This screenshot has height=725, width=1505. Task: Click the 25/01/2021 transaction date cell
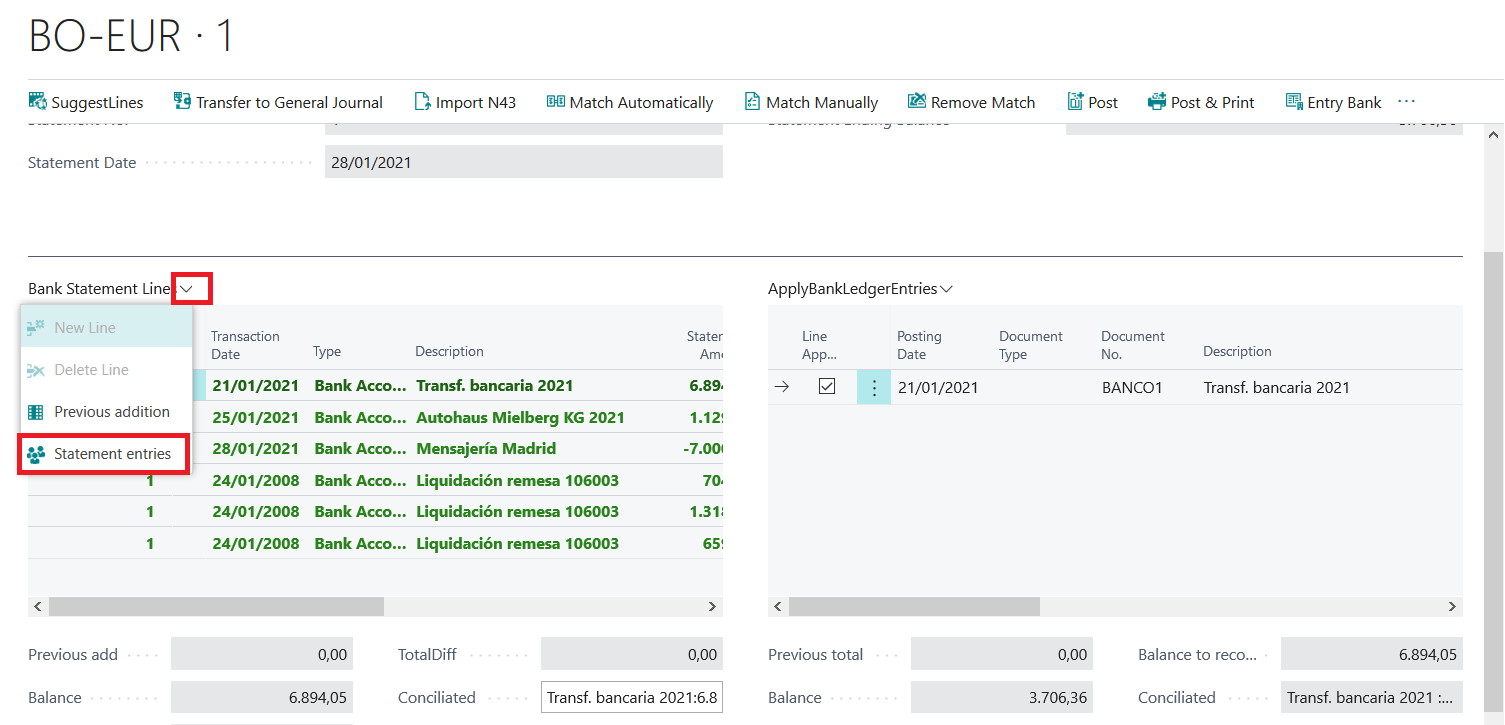255,417
